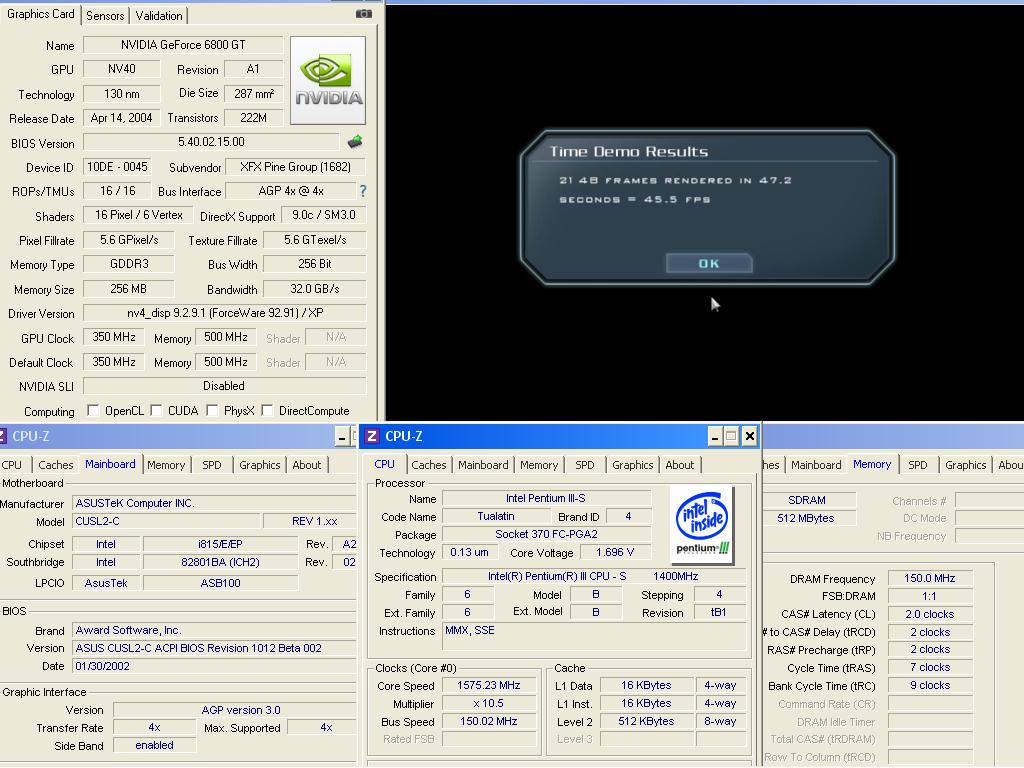Click the southbridge 82801BA (ICH2) field
This screenshot has height=768, width=1024.
[220, 562]
